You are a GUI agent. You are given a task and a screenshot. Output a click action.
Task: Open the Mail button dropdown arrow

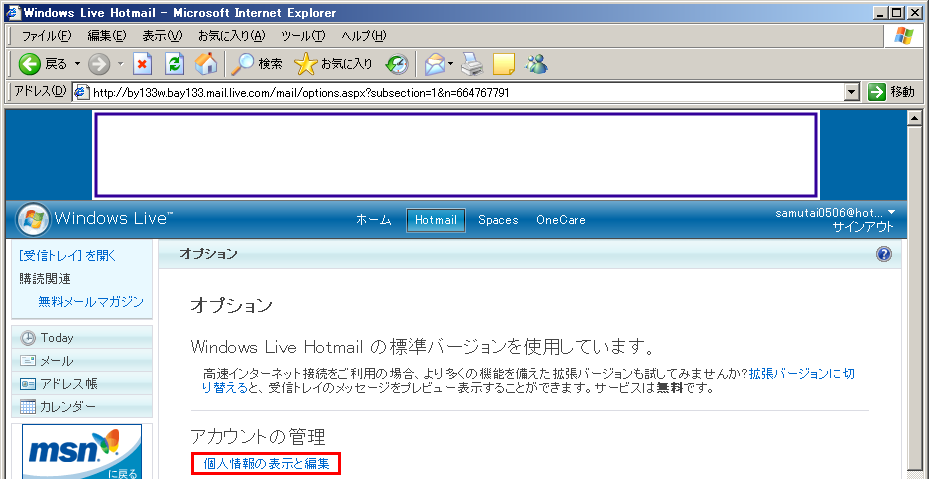tap(450, 64)
